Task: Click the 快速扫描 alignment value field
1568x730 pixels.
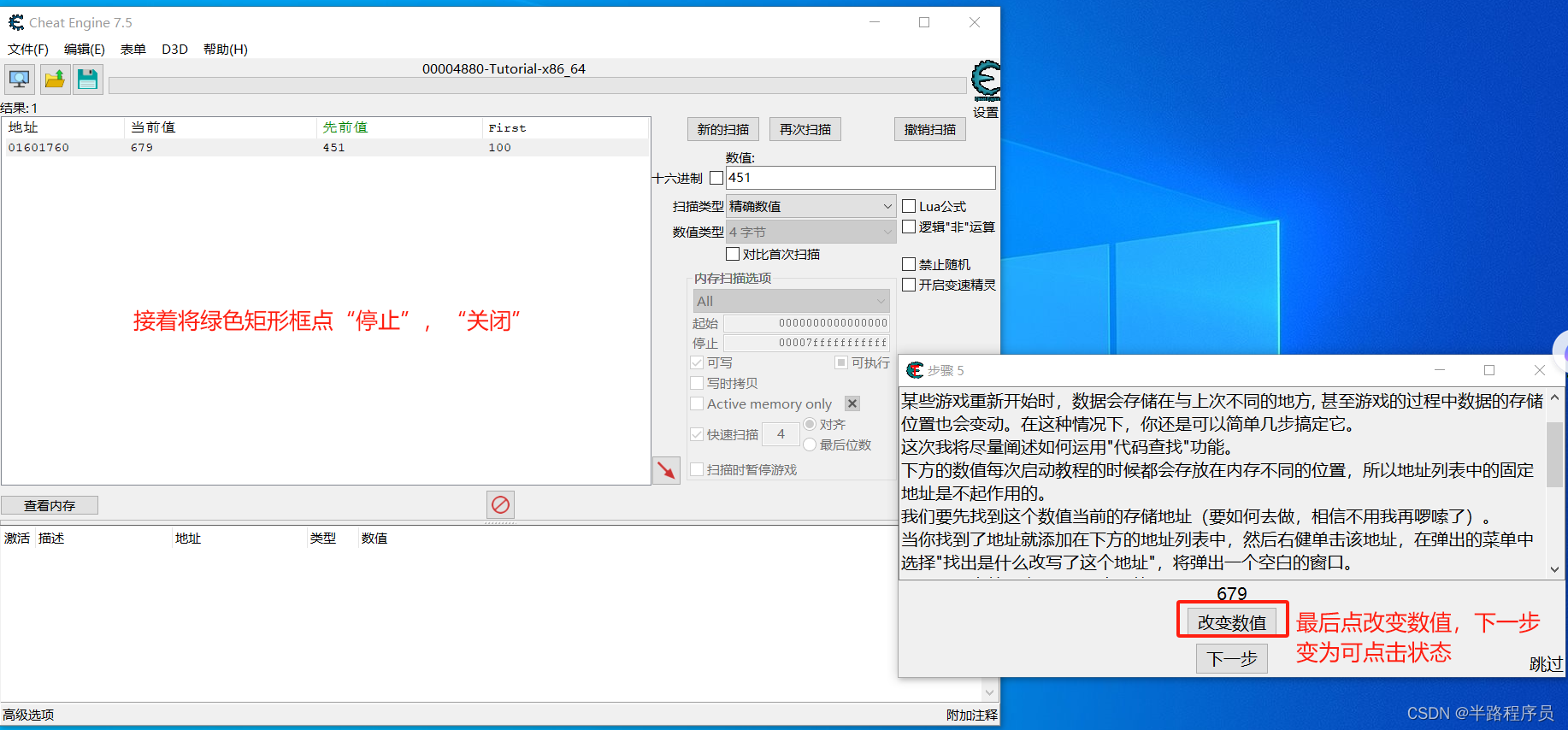Action: 781,434
